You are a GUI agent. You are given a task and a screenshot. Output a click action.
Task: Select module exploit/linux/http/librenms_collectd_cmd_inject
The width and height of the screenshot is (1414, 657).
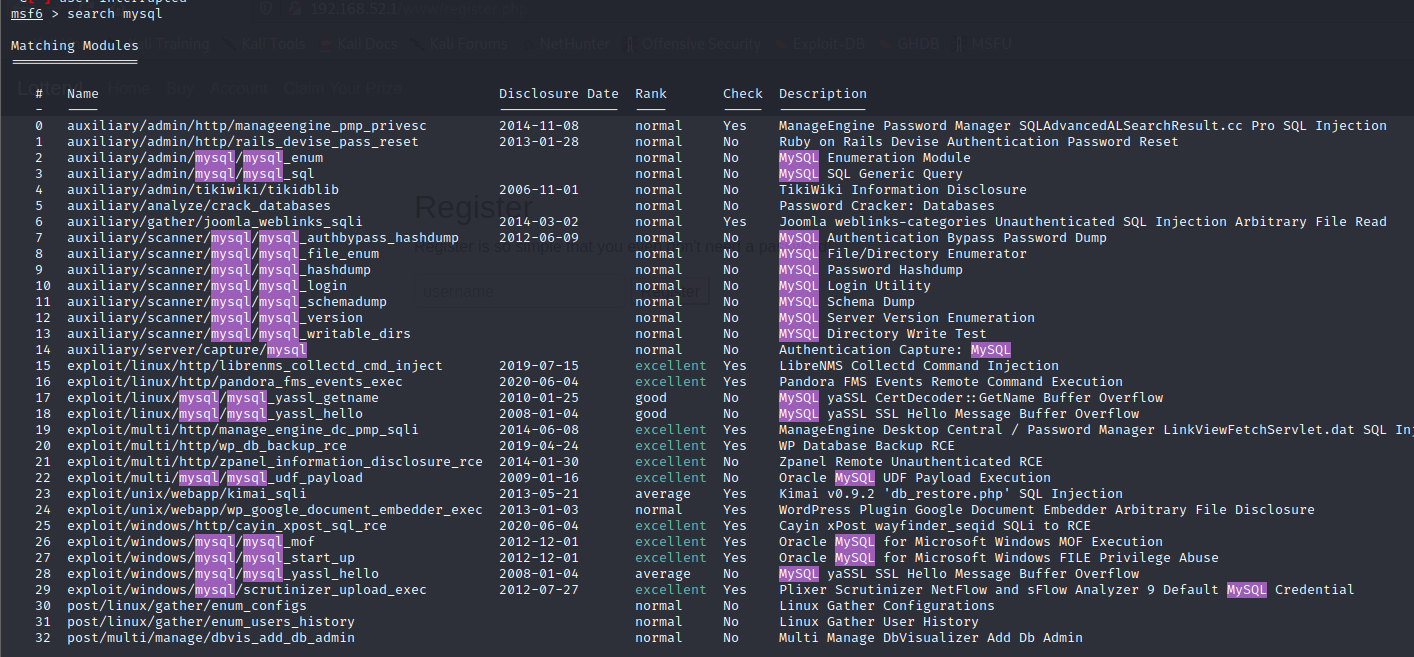(255, 366)
